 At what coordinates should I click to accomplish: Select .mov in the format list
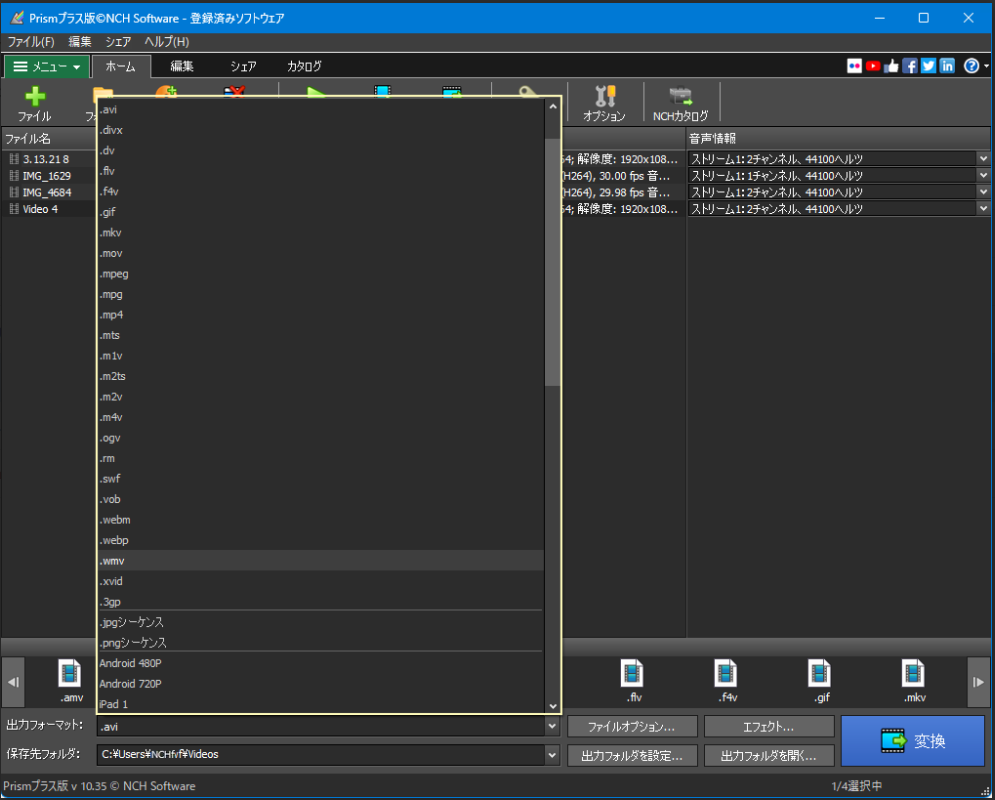point(320,253)
